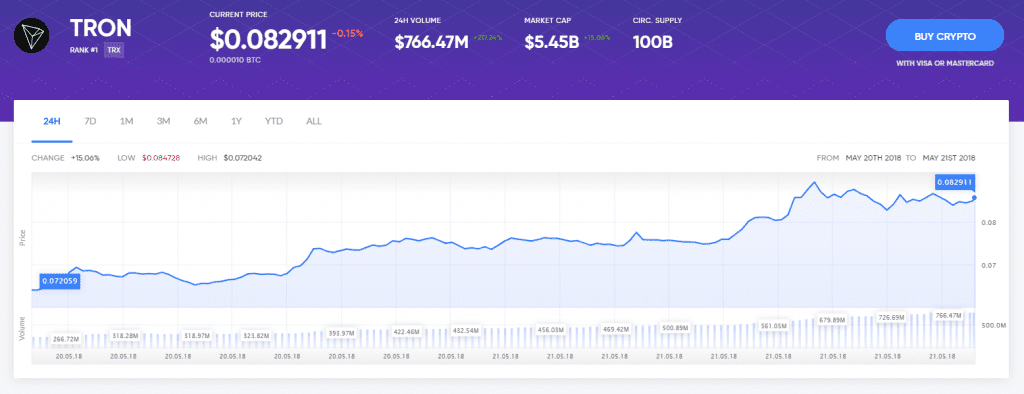This screenshot has height=394, width=1024.
Task: Select the YTD tab
Action: tap(274, 122)
